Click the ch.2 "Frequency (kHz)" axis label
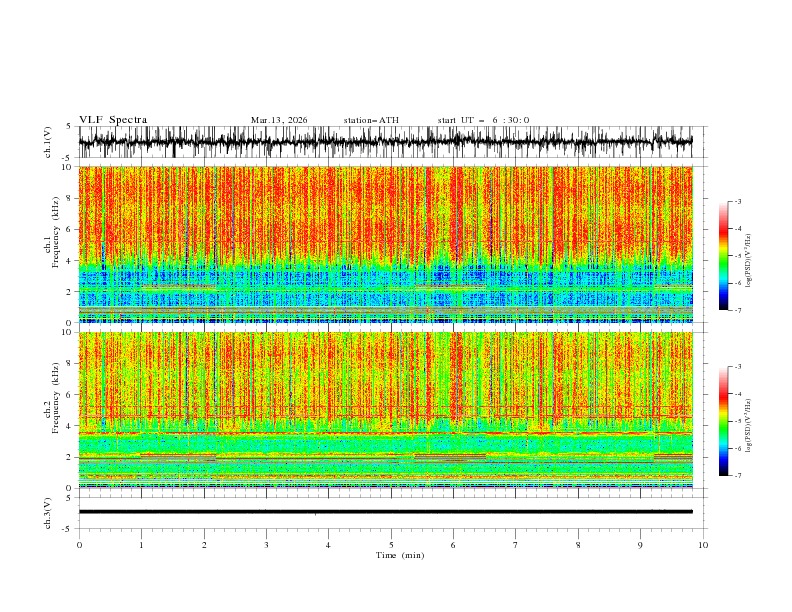 [x=56, y=397]
